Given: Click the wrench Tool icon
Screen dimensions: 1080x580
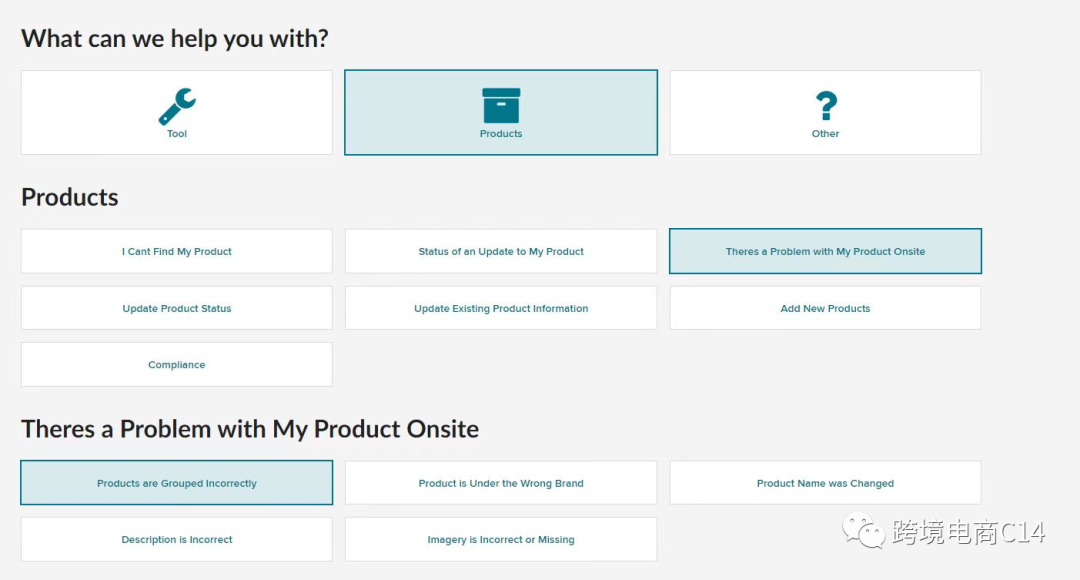Looking at the screenshot, I should click(177, 106).
